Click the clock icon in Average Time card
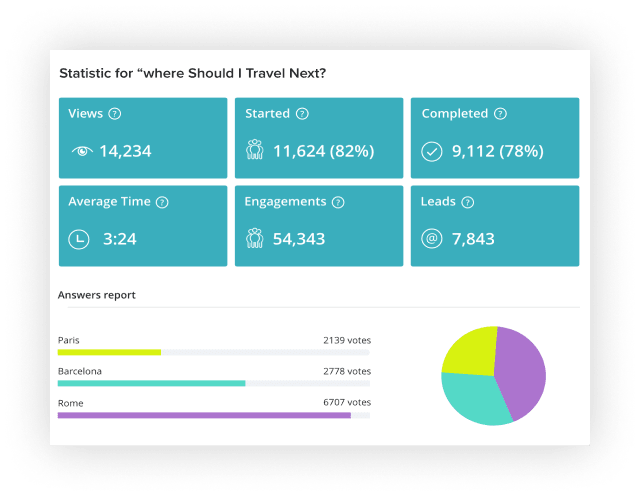The height and width of the screenshot is (496, 640). click(x=77, y=239)
